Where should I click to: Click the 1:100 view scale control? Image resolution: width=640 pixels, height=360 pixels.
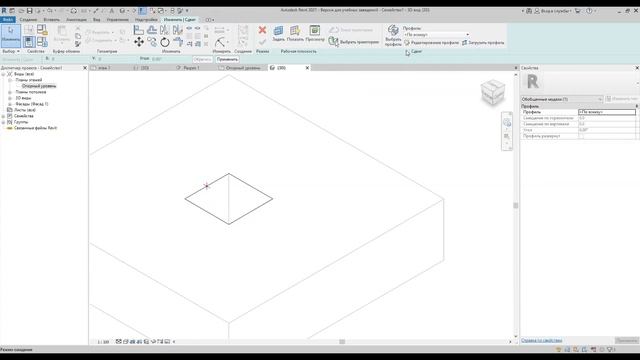(x=103, y=342)
